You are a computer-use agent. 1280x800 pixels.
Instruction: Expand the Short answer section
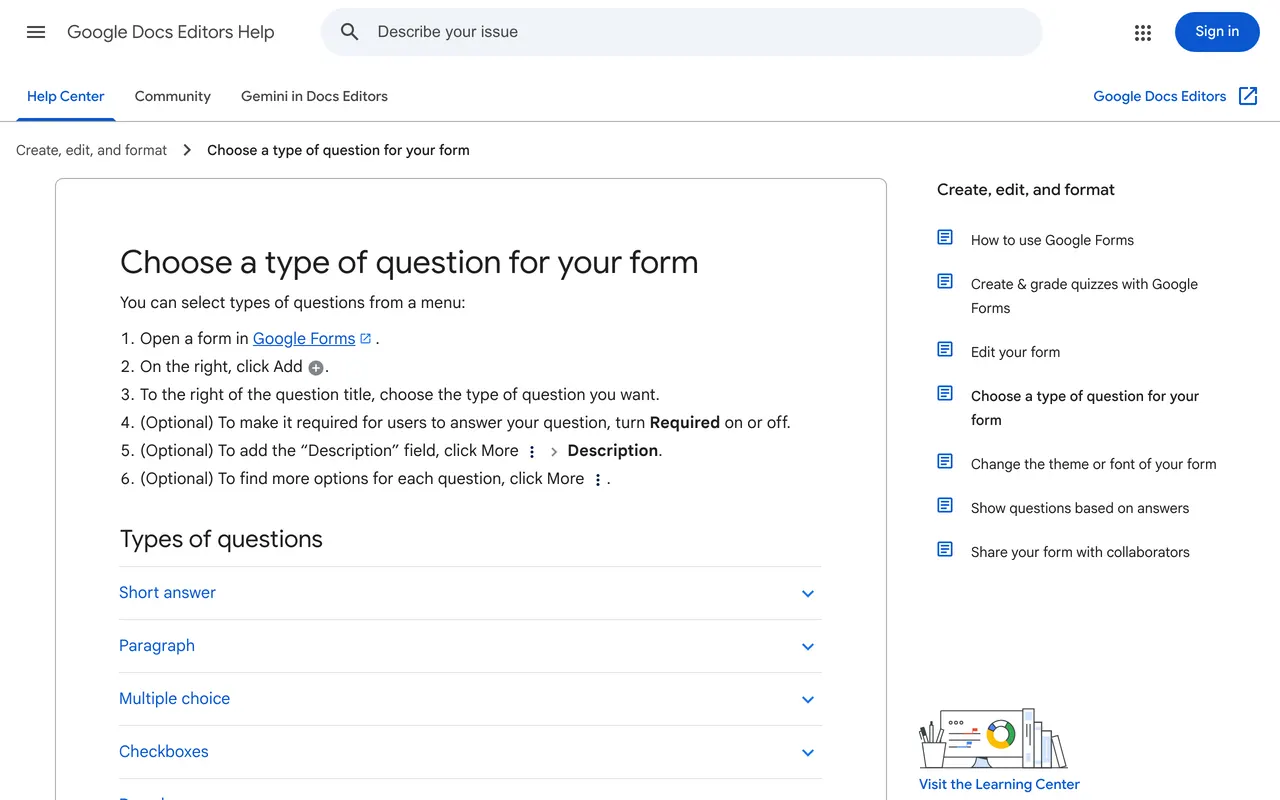pos(470,593)
